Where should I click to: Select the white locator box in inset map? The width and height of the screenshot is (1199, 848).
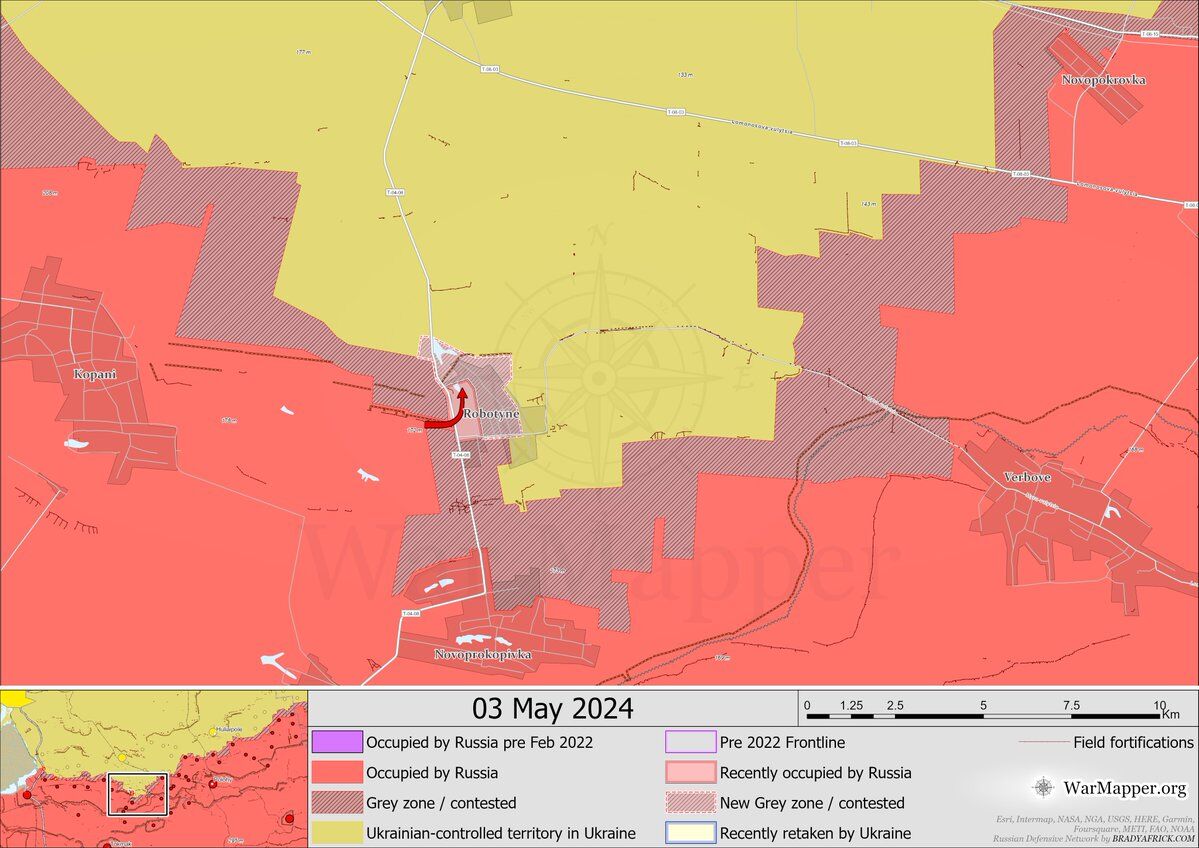[x=137, y=794]
